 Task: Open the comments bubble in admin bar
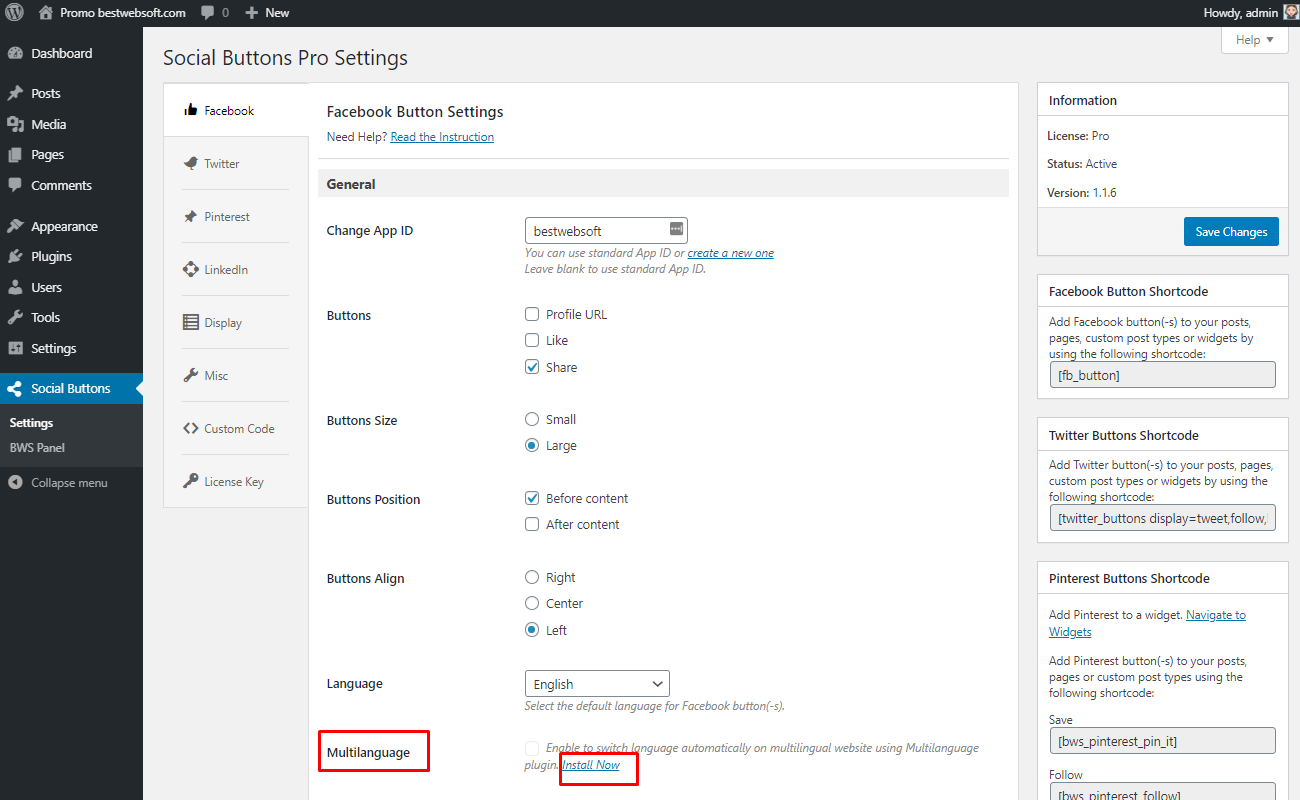tap(207, 13)
